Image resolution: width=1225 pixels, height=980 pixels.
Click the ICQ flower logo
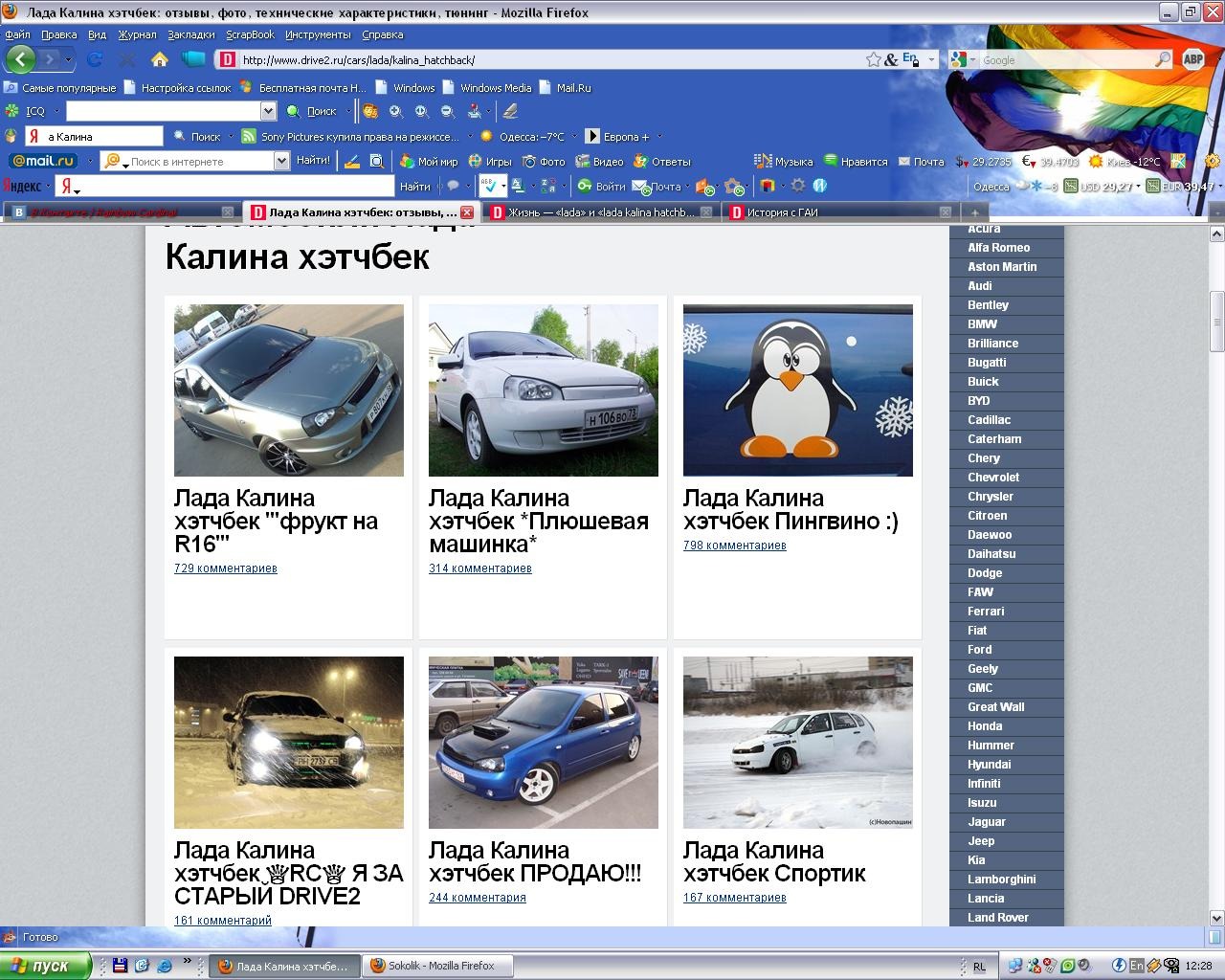11,111
